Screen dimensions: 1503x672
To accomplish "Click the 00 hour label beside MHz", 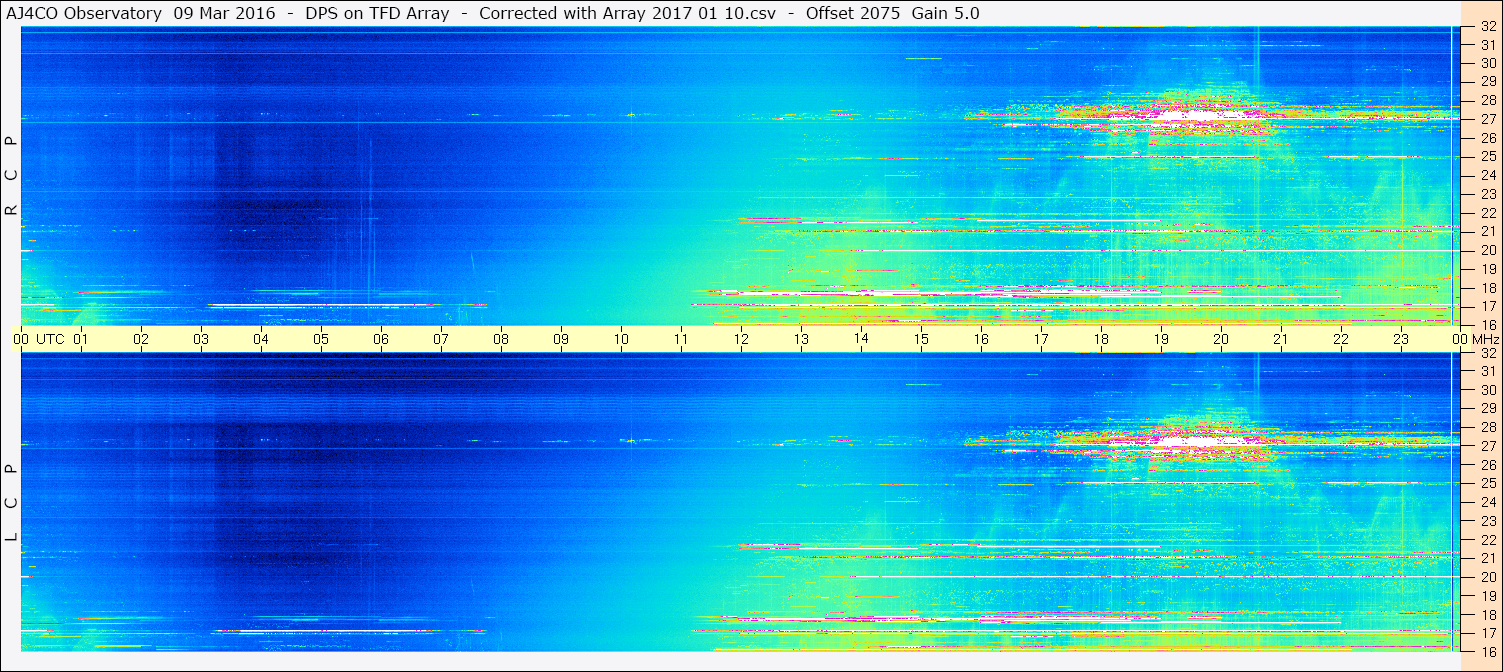I will pos(1460,339).
